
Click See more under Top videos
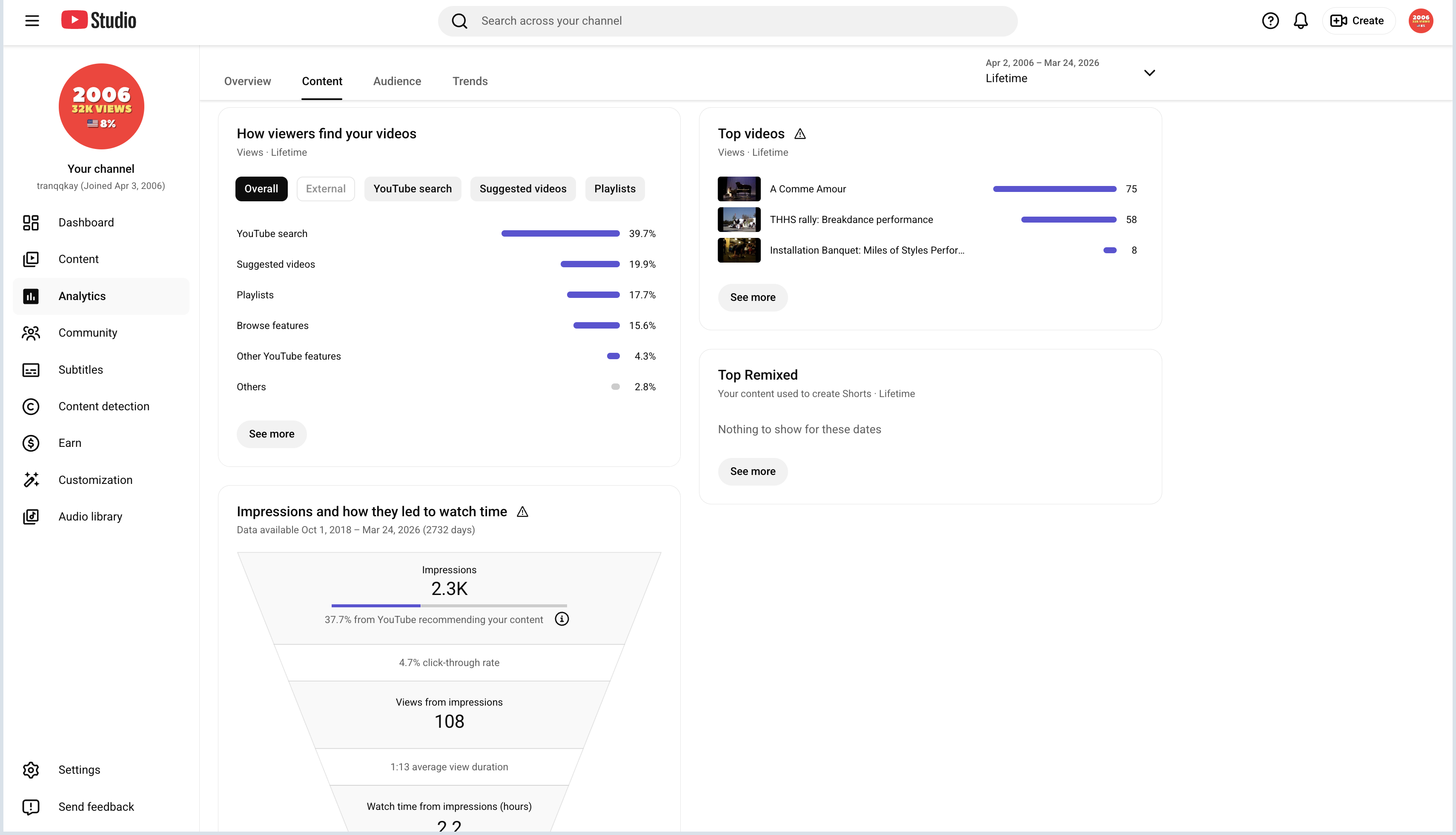[x=753, y=297]
